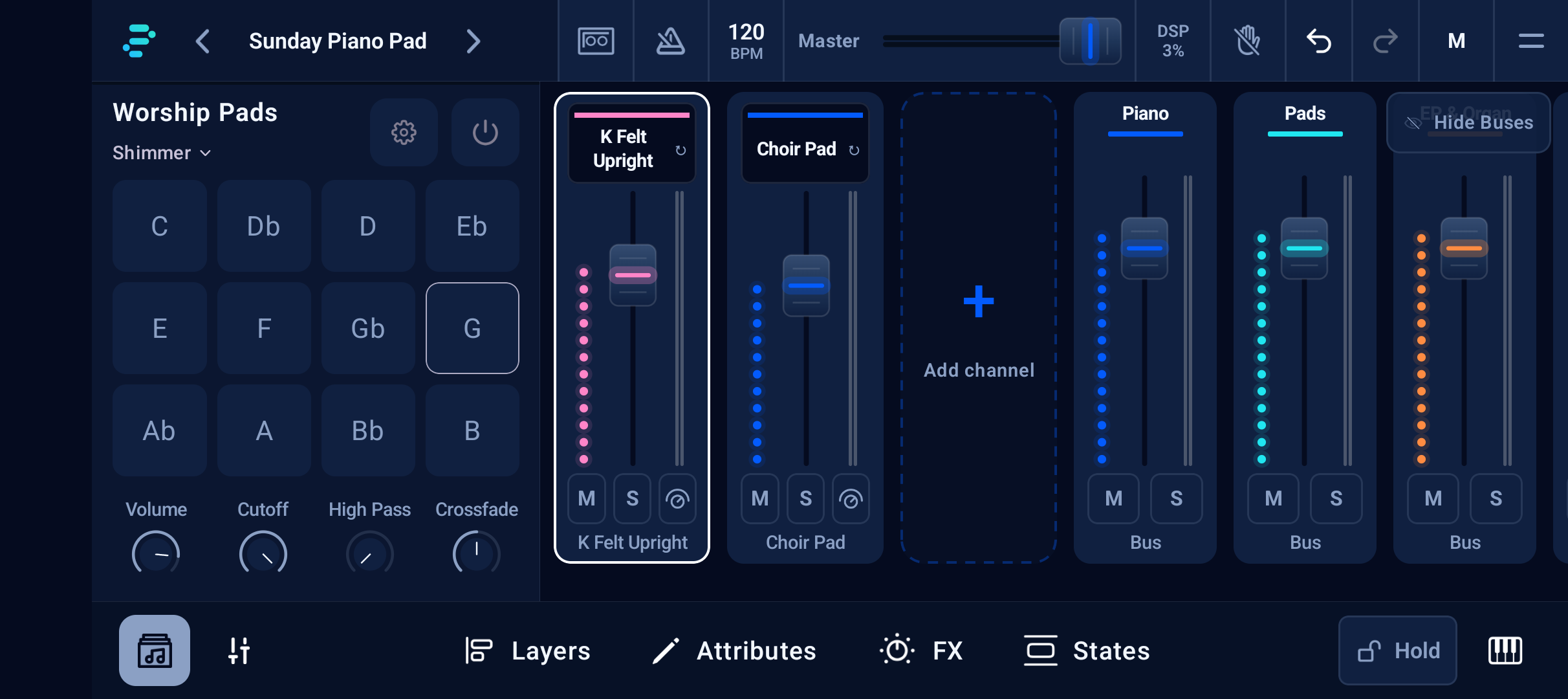Open the hamburger menu

pos(1531,41)
